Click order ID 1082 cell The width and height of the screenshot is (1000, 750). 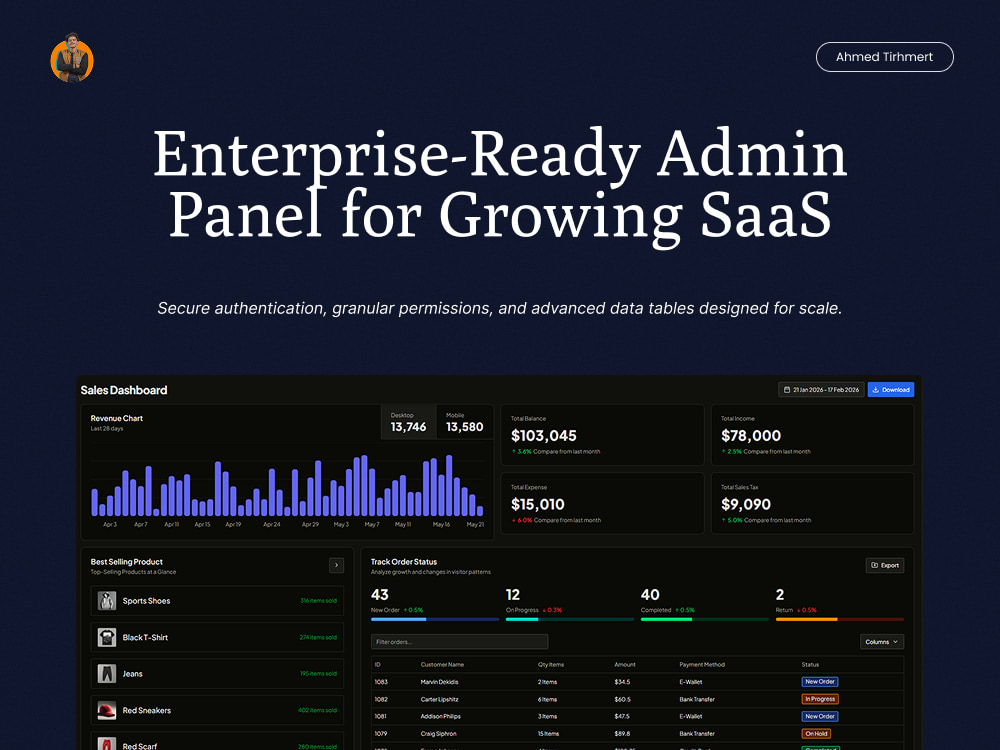381,699
